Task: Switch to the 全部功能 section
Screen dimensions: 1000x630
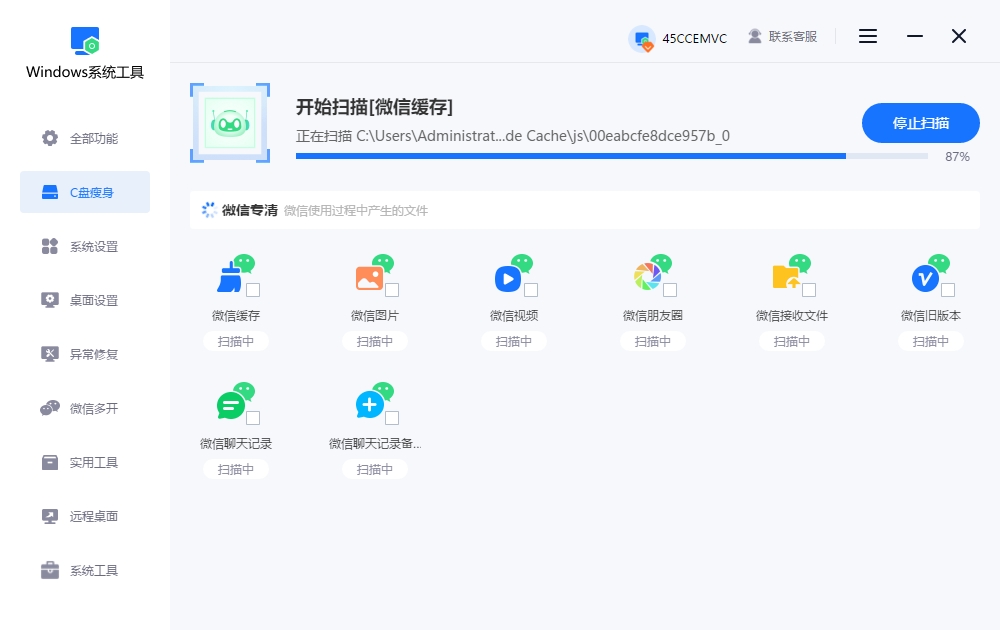Action: [x=84, y=140]
